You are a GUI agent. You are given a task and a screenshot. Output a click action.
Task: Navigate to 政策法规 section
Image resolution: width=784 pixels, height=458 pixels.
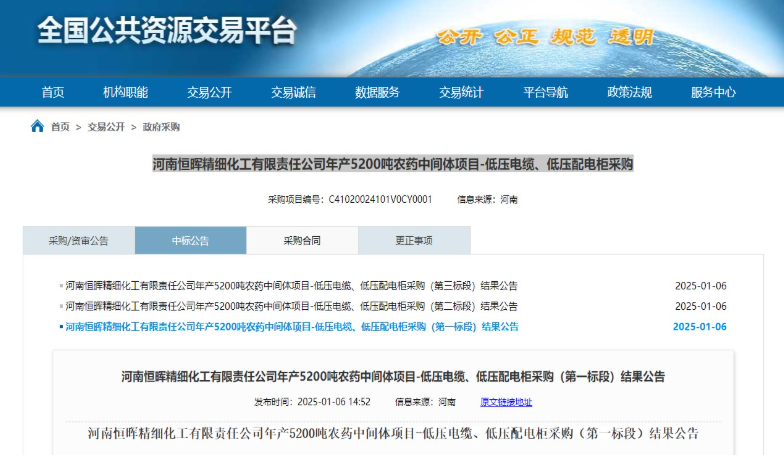pyautogui.click(x=629, y=92)
